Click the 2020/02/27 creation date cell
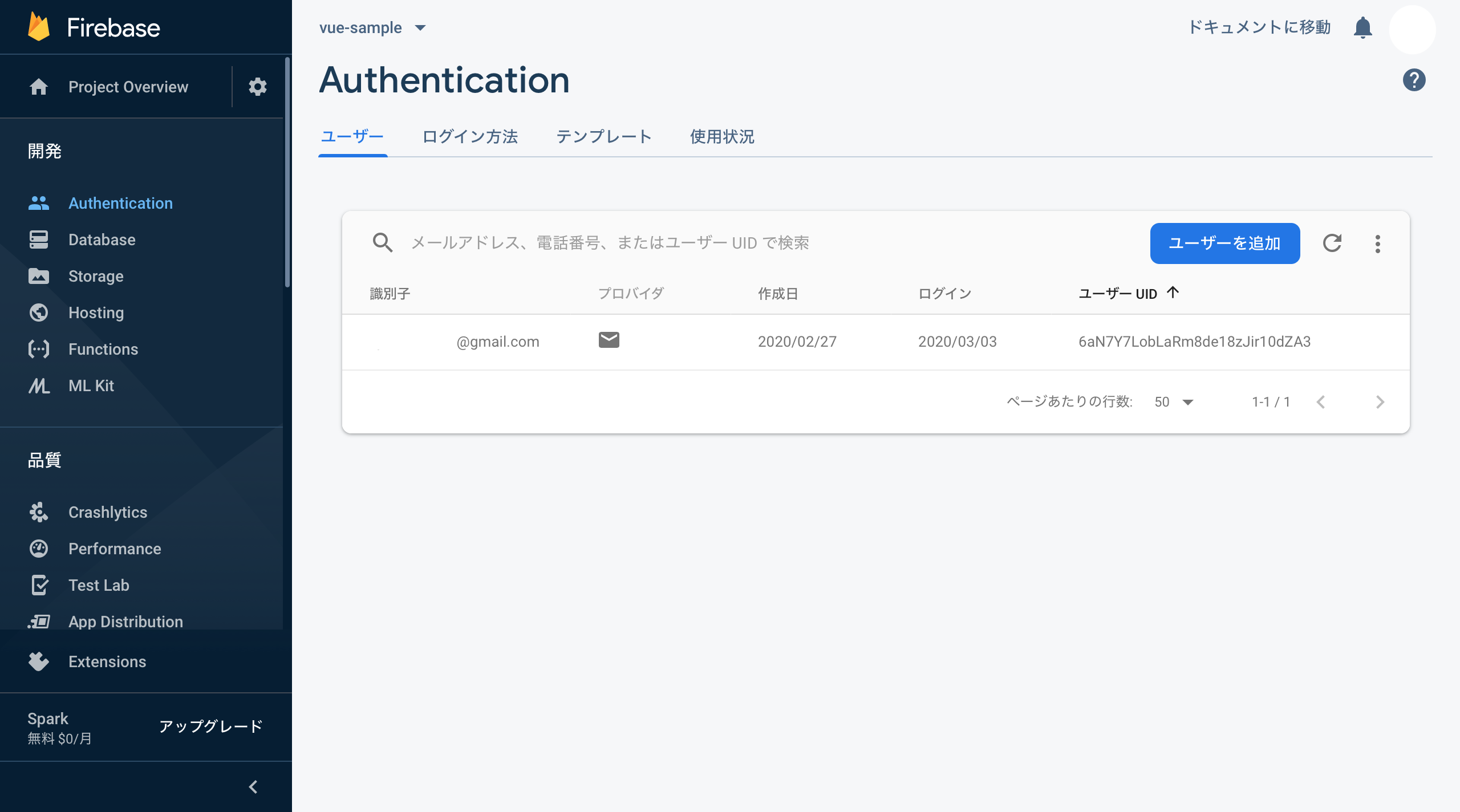Image resolution: width=1460 pixels, height=812 pixels. coord(797,342)
